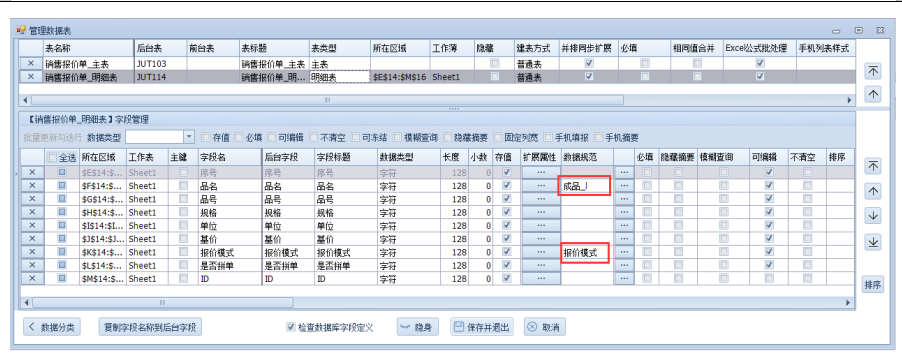Image resolution: width=902 pixels, height=363 pixels.
Task: Open 扩展属性 ellipsis for 报价模式 row
Action: (541, 251)
